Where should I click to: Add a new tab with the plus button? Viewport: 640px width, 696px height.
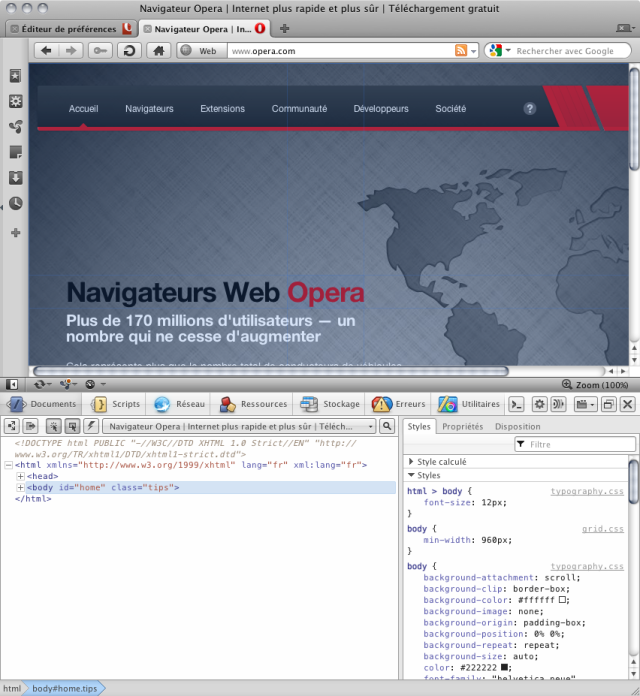pos(284,29)
